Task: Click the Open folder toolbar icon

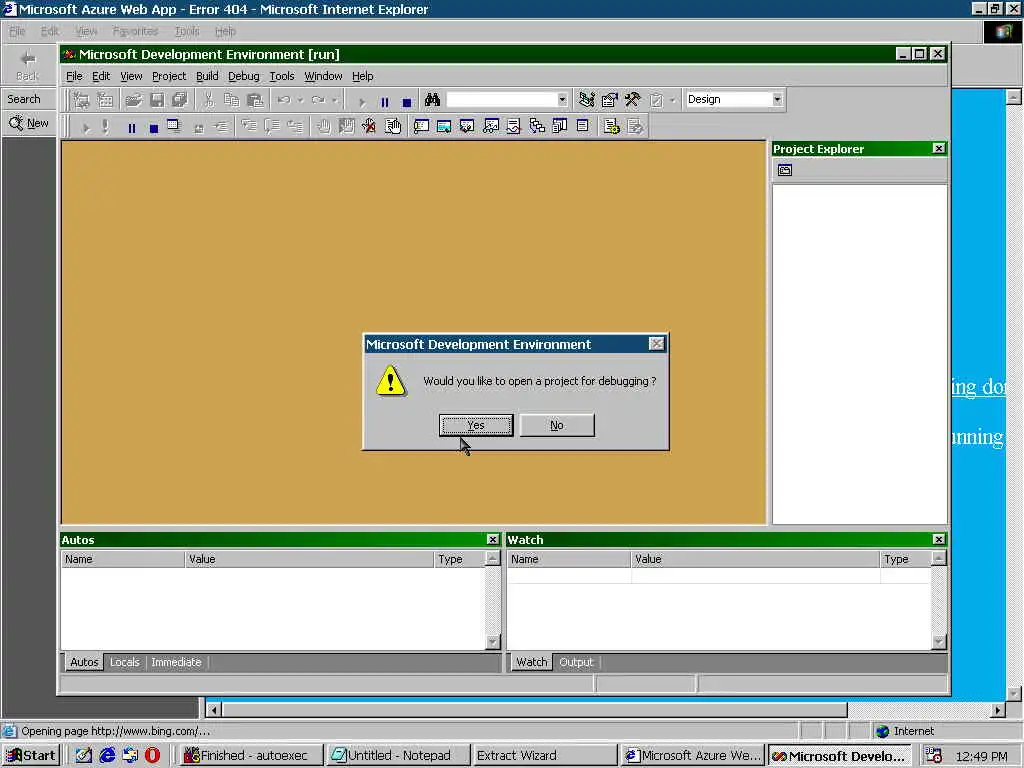Action: (x=133, y=100)
